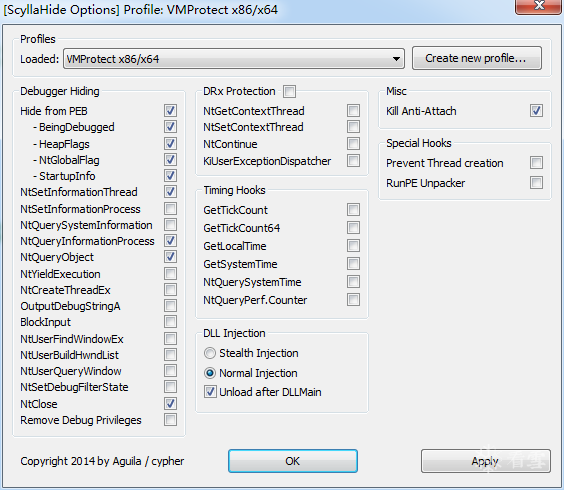This screenshot has height=490, width=564.
Task: Click the DLL Injection group label
Action: point(235,333)
